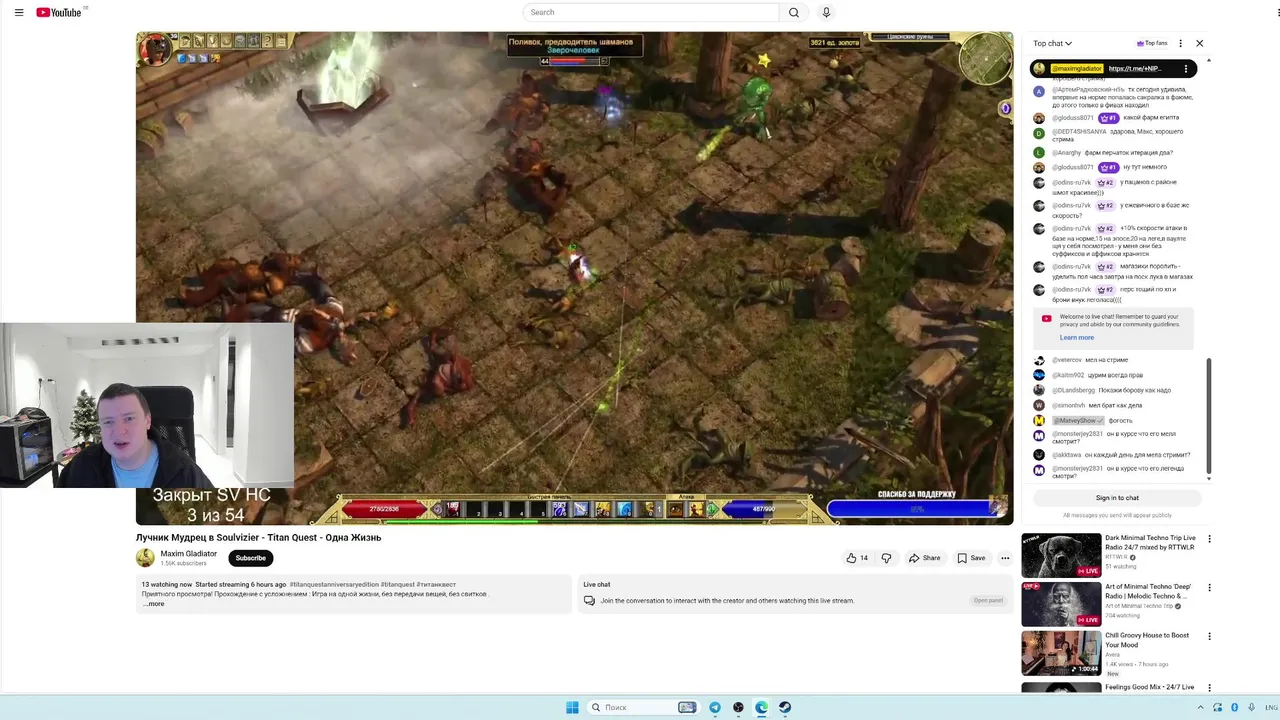
Task: Open options for Feelings Good Mix video
Action: pos(1209,688)
